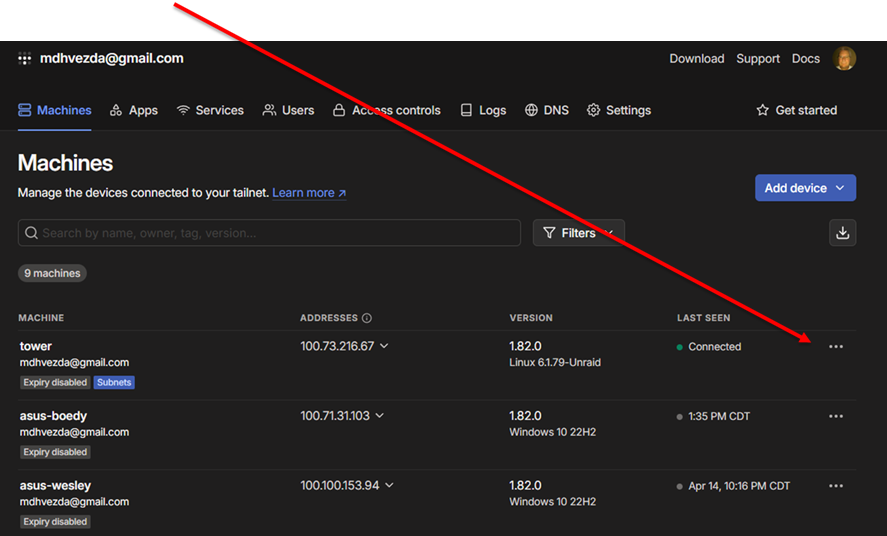The width and height of the screenshot is (887, 536).
Task: Click the Addresses column info icon
Action: pyautogui.click(x=367, y=318)
